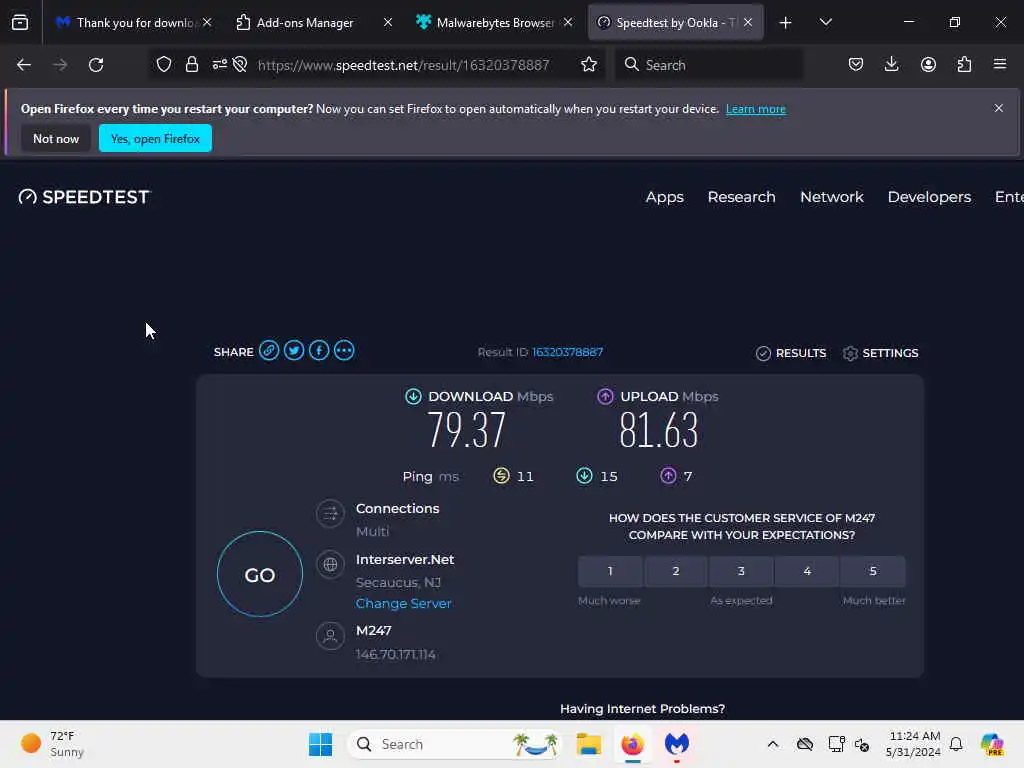1024x768 pixels.
Task: View site security lock info
Action: [191, 65]
